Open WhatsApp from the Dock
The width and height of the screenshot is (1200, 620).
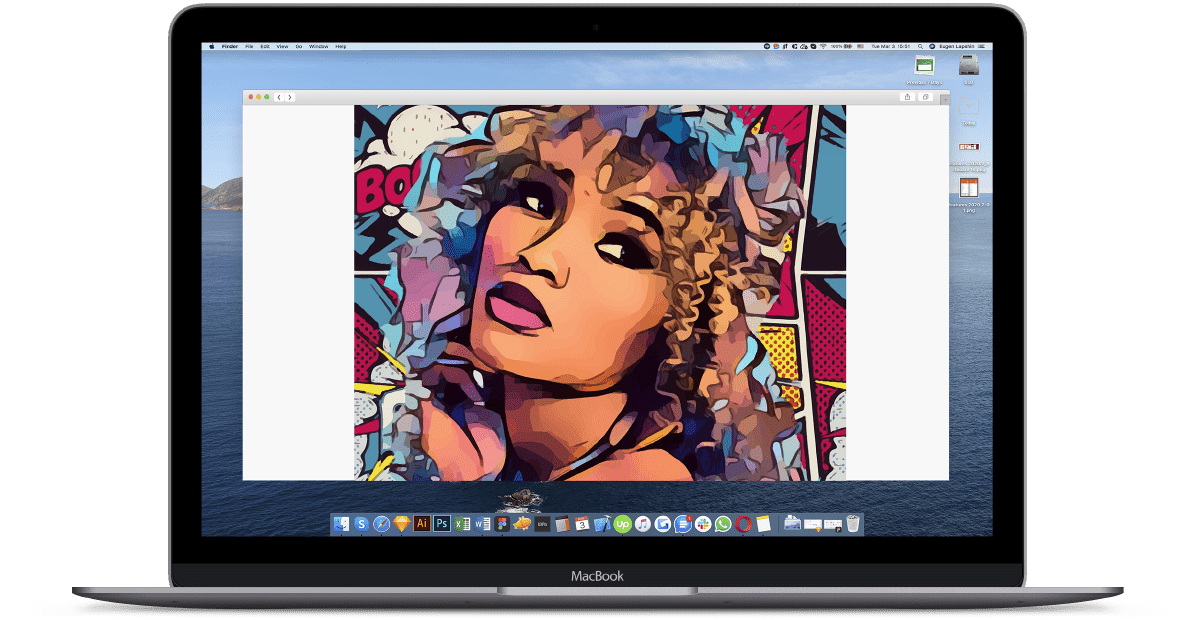[x=723, y=523]
